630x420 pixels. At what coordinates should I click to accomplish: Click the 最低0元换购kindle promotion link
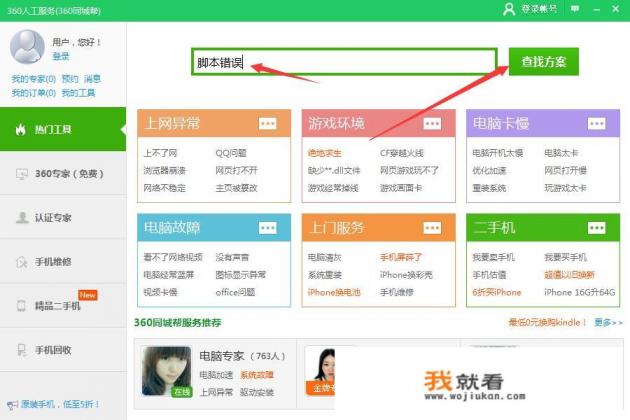click(x=548, y=322)
